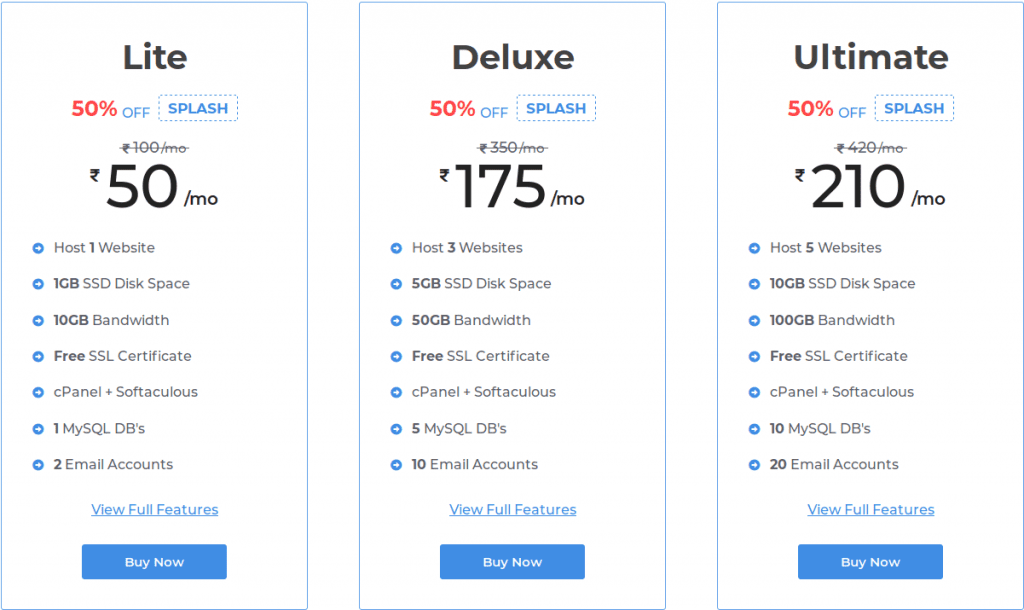
Task: View full features of Deluxe plan
Action: (x=513, y=509)
